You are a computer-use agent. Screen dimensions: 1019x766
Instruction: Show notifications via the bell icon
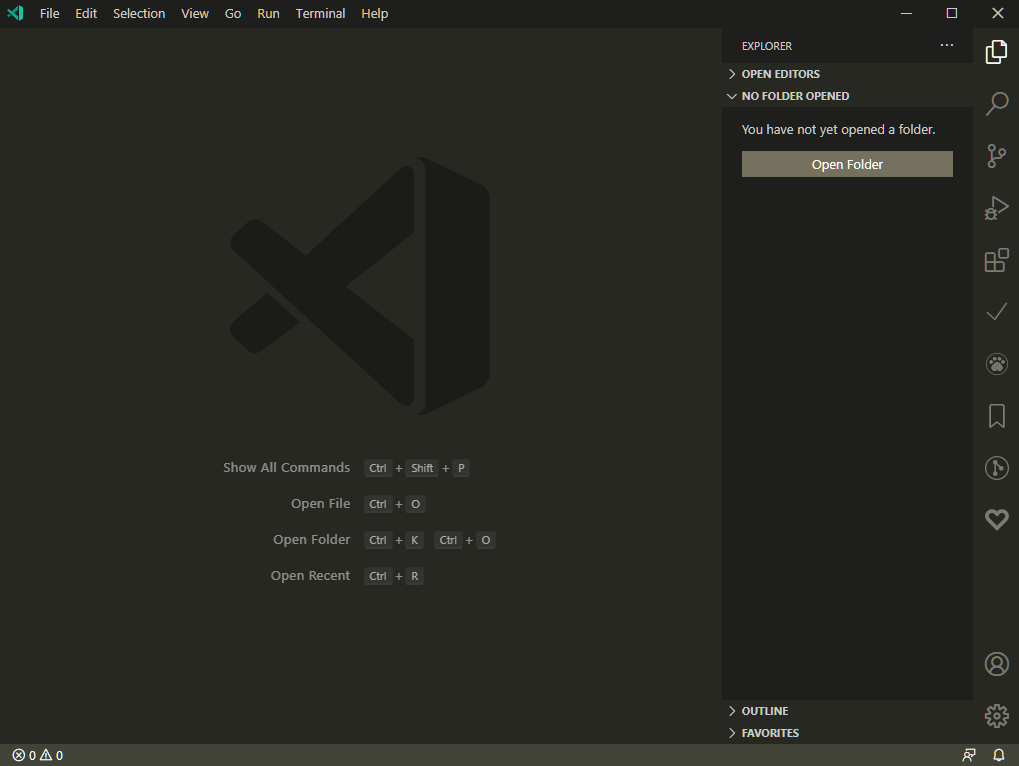click(x=997, y=755)
